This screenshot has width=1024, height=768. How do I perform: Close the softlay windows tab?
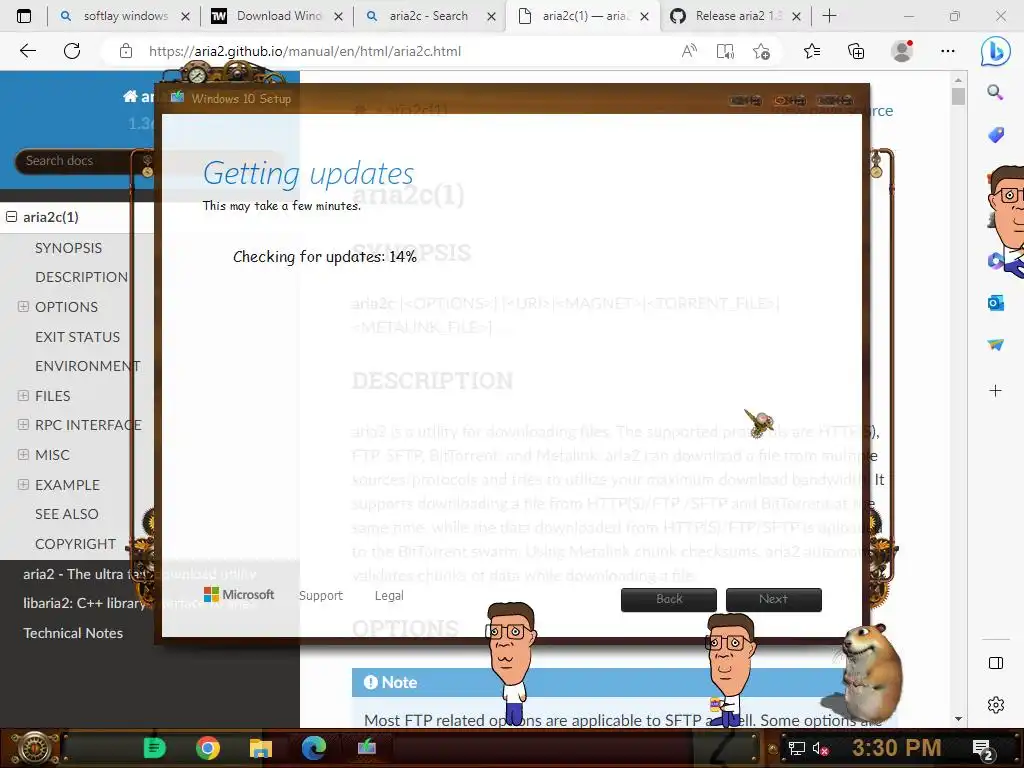[x=185, y=16]
